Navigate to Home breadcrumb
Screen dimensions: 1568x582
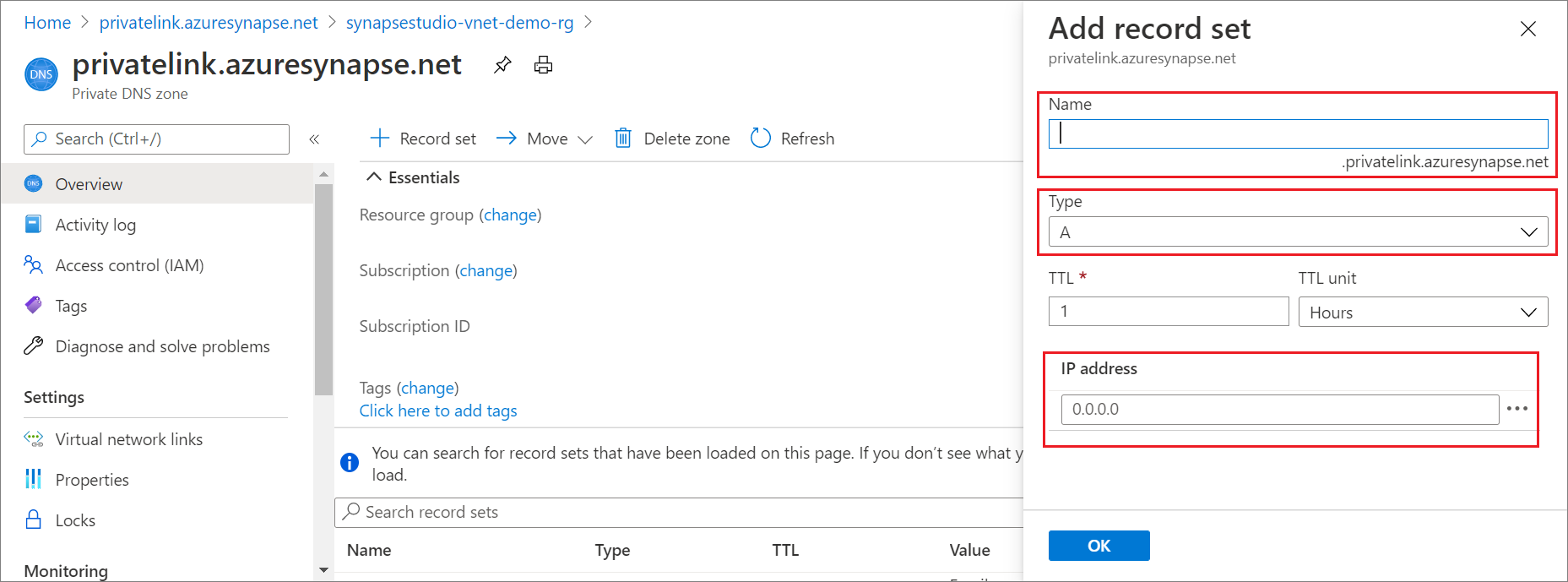(x=47, y=23)
